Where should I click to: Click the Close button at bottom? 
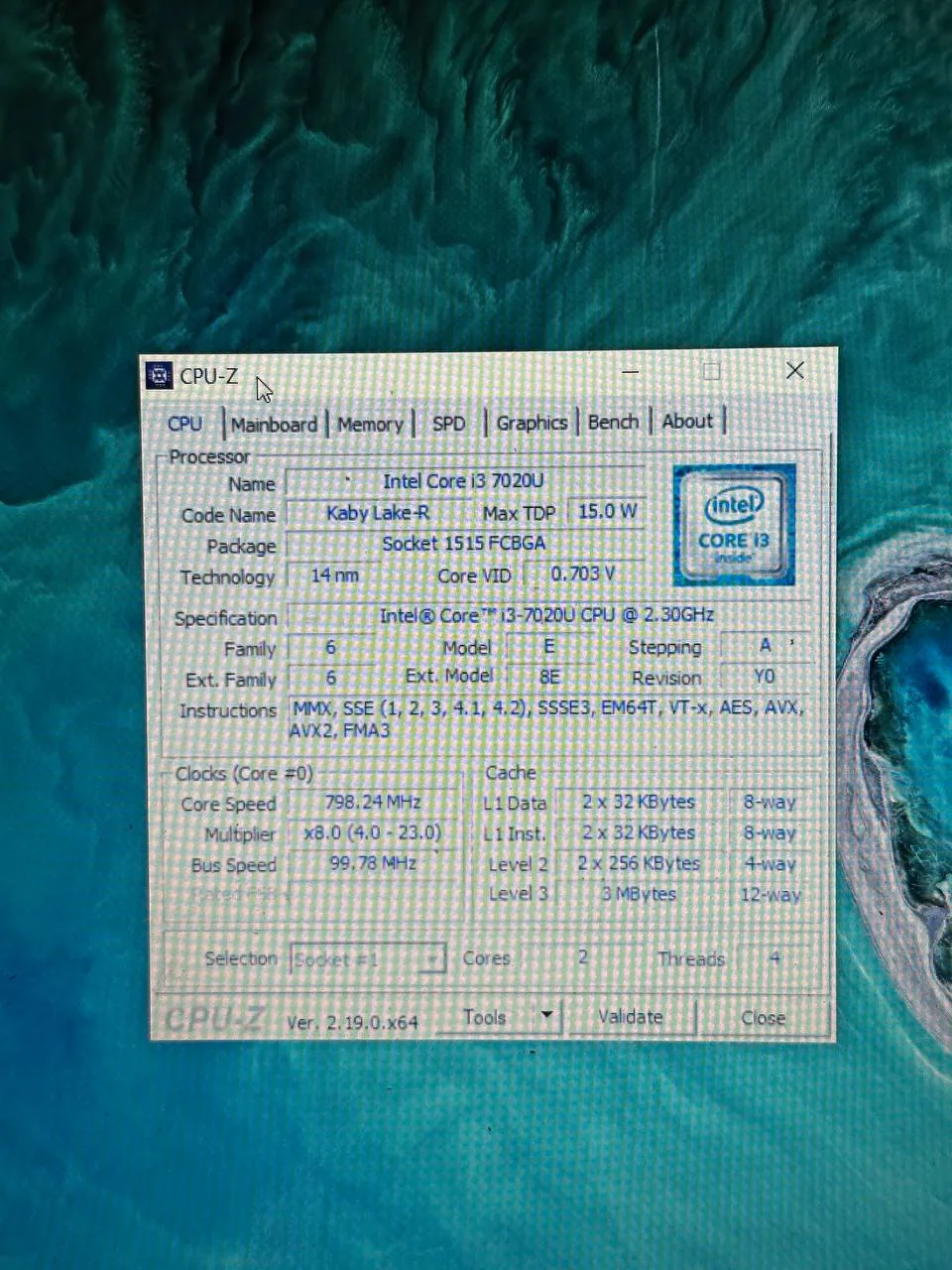point(763,1017)
